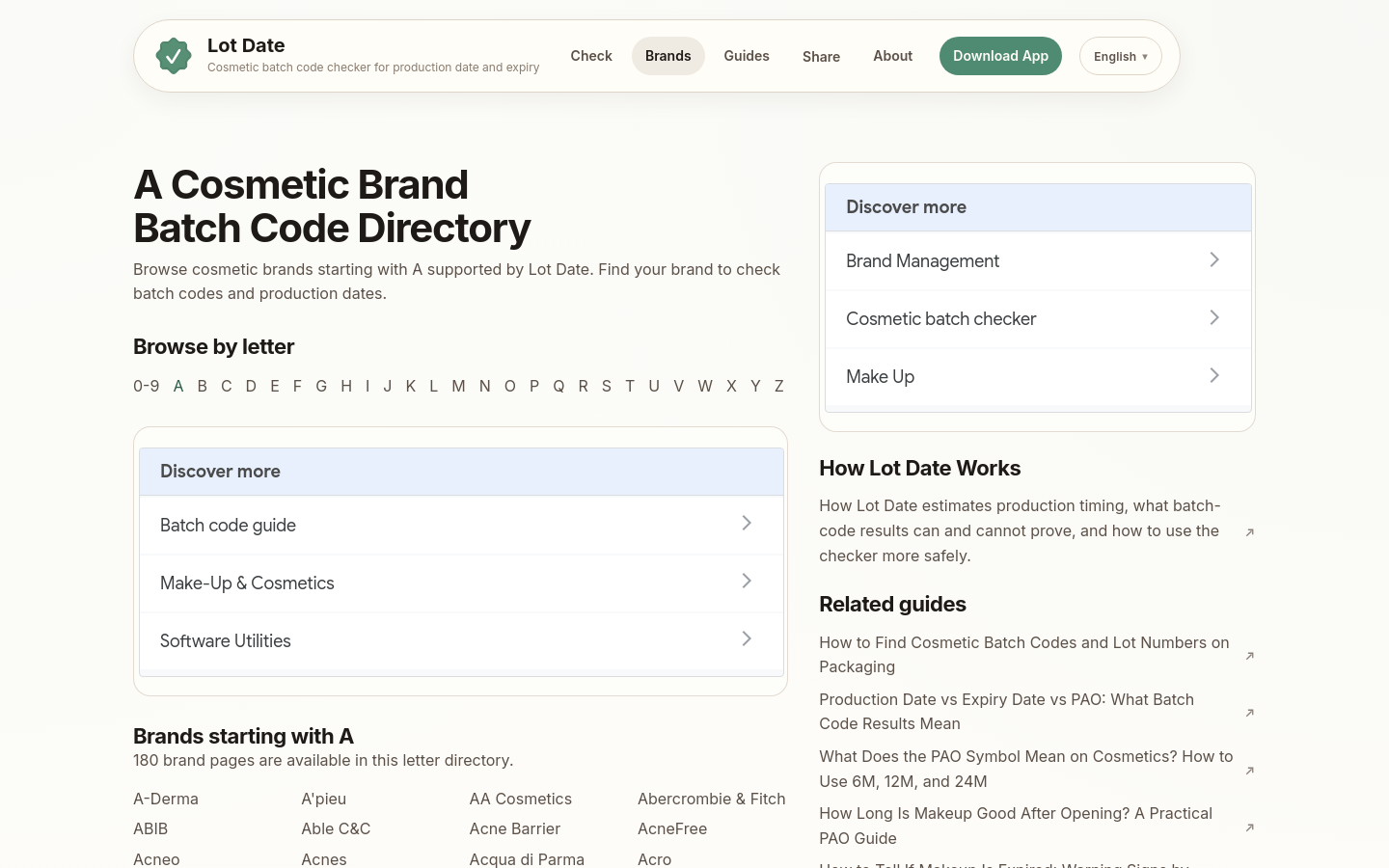
Task: Pick letter K from the alphabet row
Action: click(x=411, y=386)
